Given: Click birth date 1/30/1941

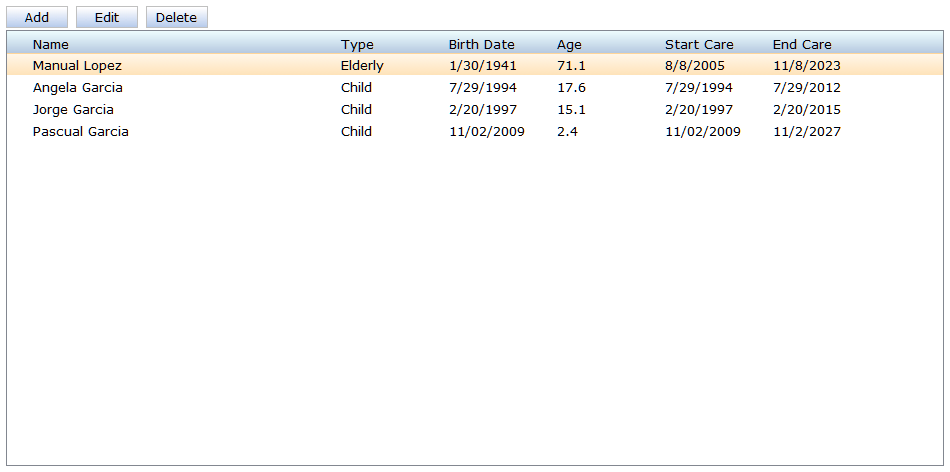Looking at the screenshot, I should tap(483, 66).
